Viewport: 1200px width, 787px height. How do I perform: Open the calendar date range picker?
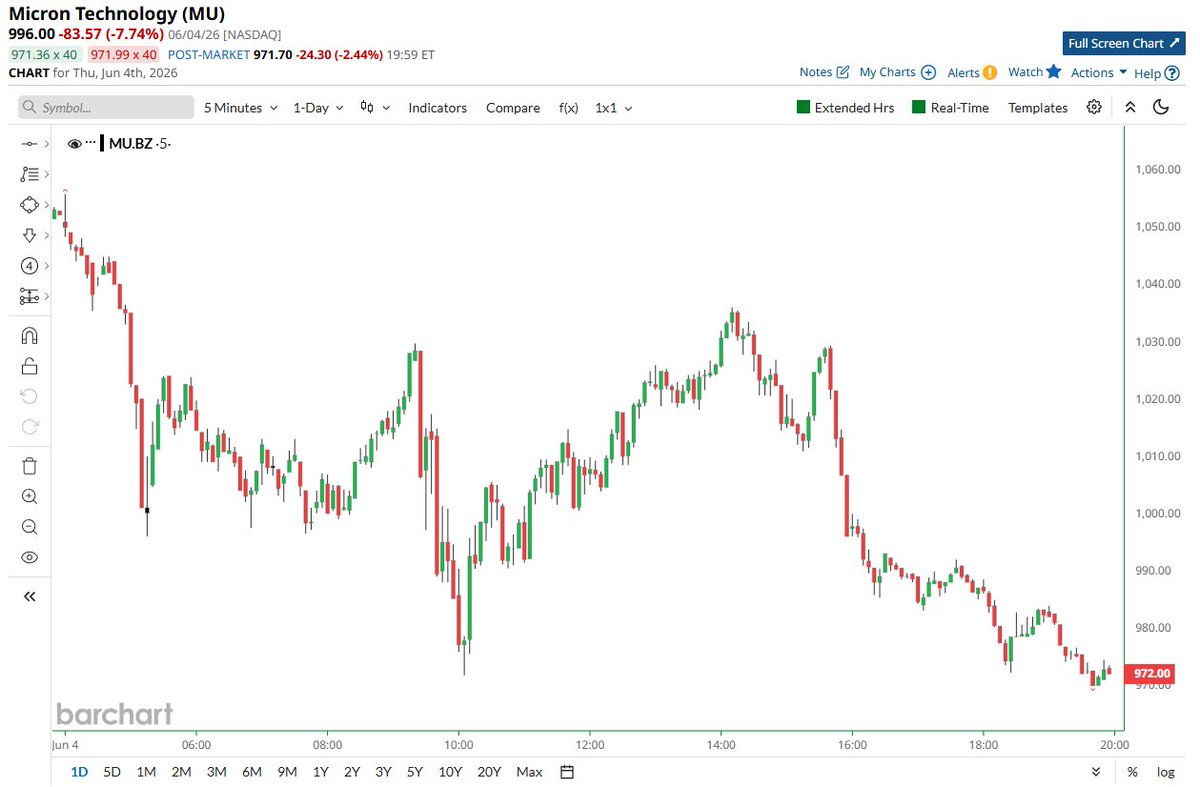click(x=567, y=771)
